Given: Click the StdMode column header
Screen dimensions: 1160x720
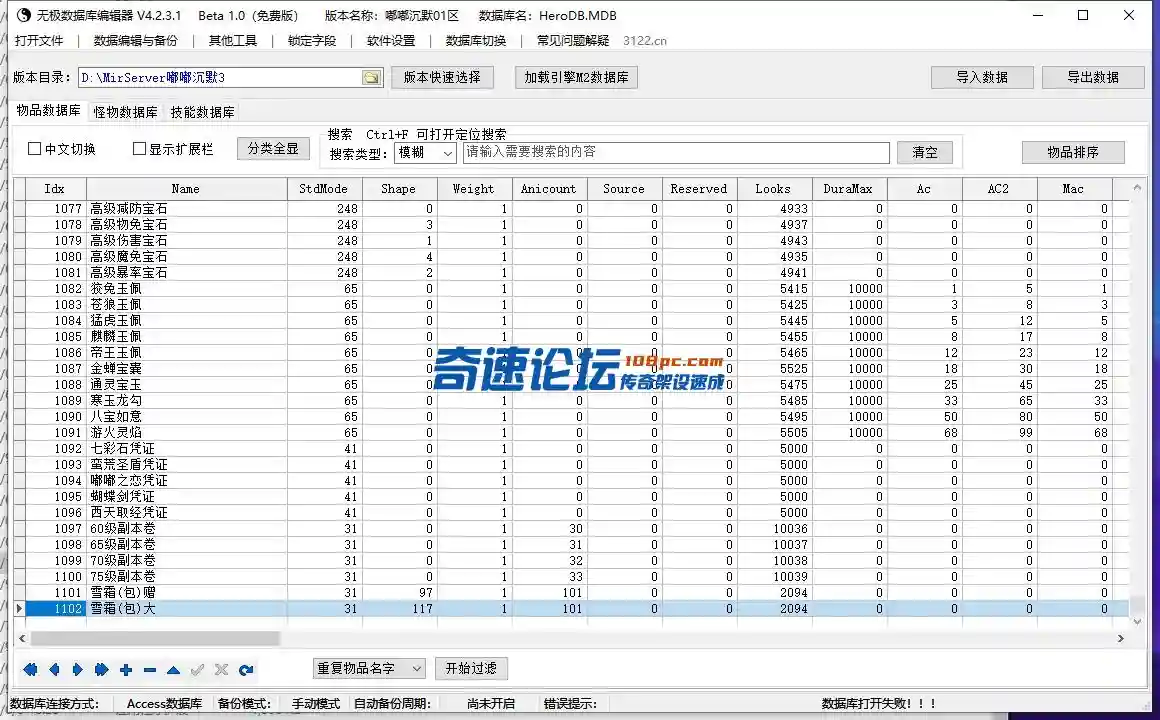Looking at the screenshot, I should [x=324, y=189].
